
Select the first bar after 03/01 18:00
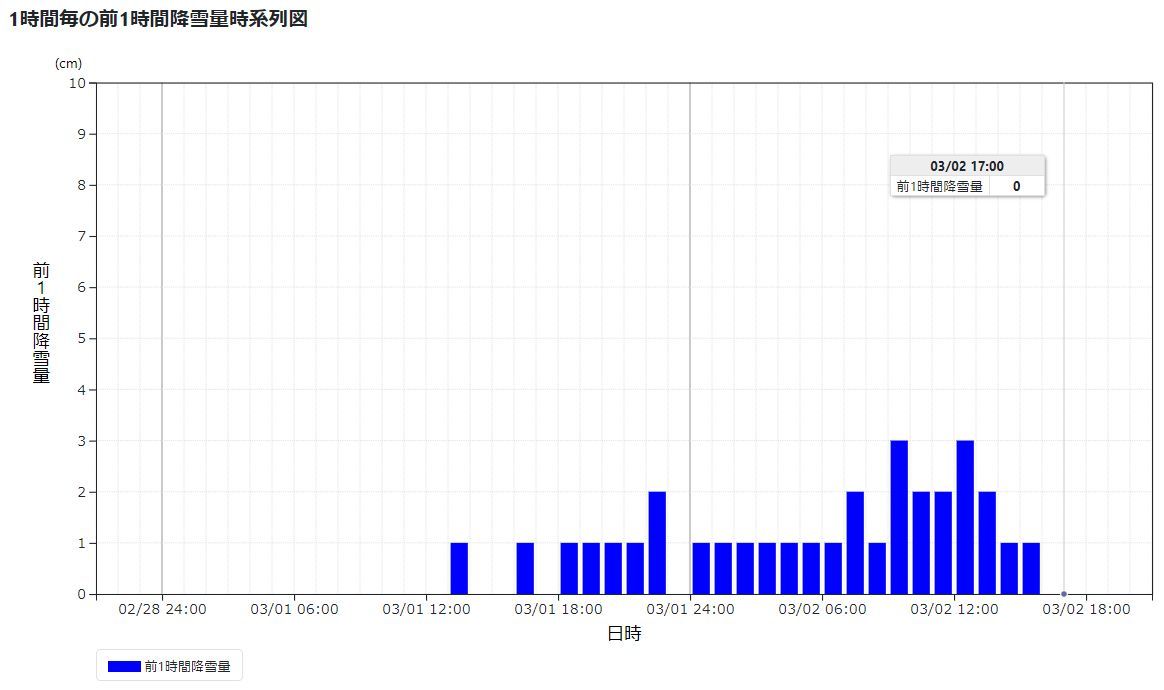click(569, 569)
